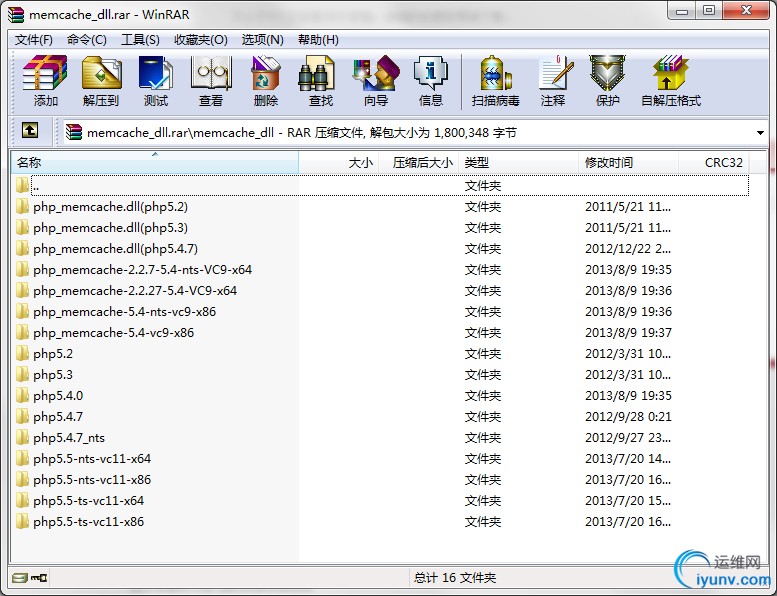Screen dimensions: 777x596
Task: Select php_memcache-2.2.7-5.4-nts-VC9-x64 folder name
Action: tap(143, 270)
